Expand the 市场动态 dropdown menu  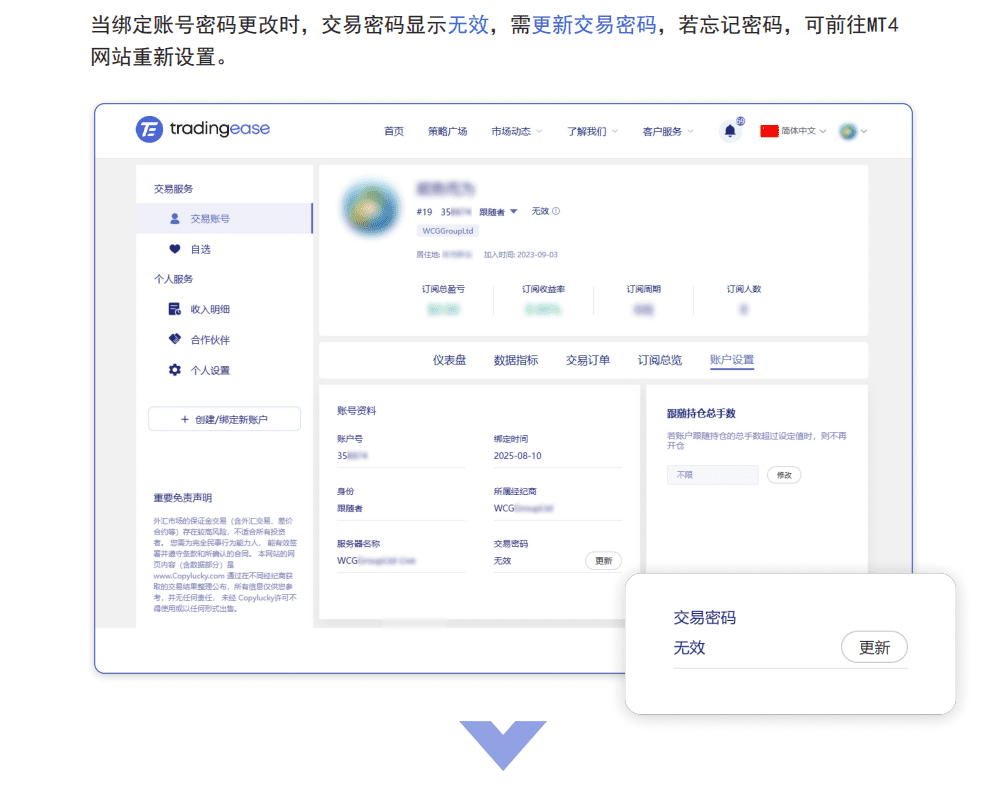tap(516, 131)
